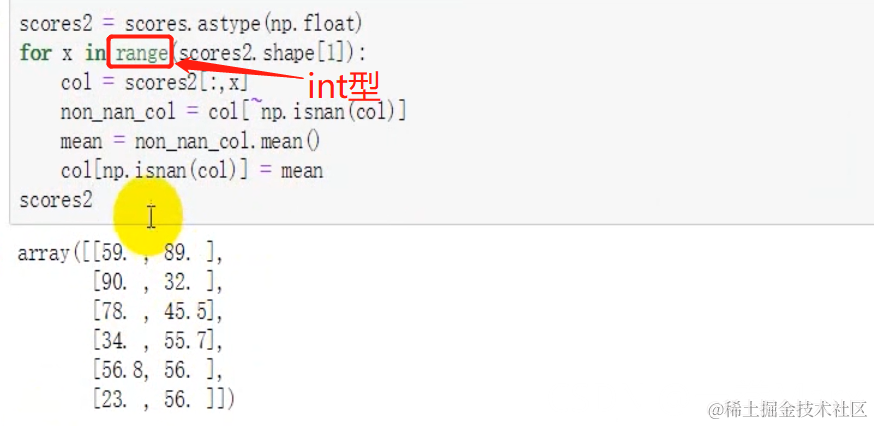Click the 'for' keyword in loop line
The height and width of the screenshot is (426, 874).
pyautogui.click(x=35, y=53)
